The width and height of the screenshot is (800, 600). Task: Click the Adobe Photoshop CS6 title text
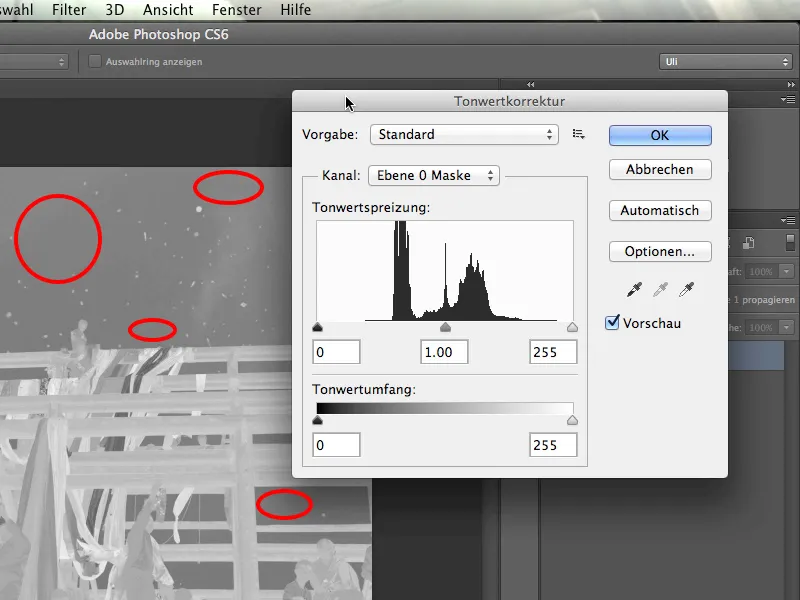pos(159,35)
